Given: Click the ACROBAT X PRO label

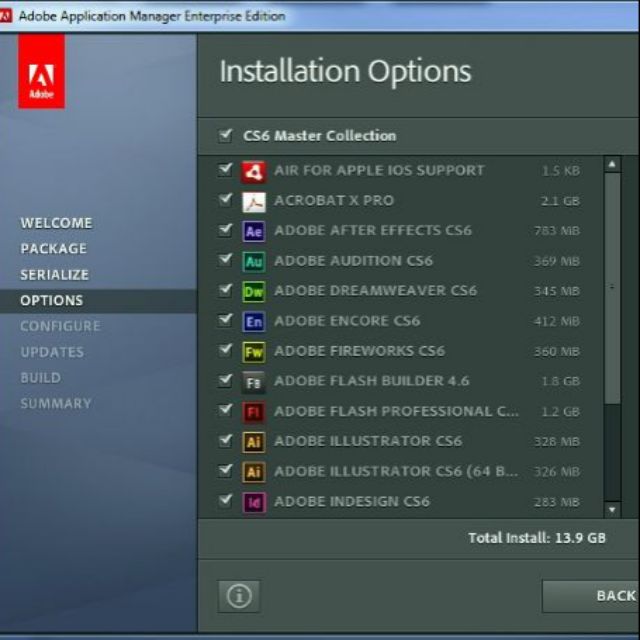Looking at the screenshot, I should click(334, 200).
